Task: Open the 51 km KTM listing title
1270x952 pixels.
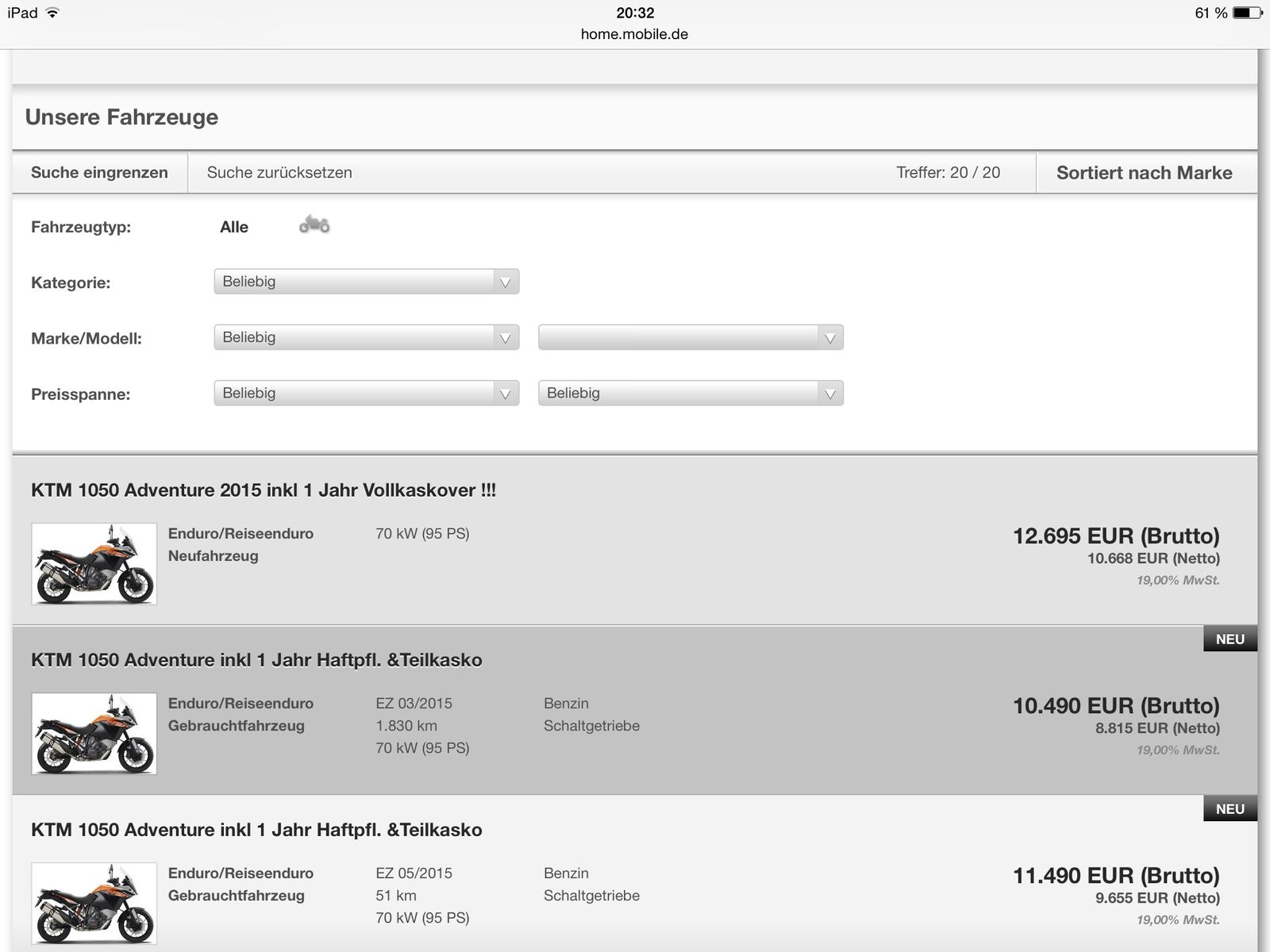Action: click(x=256, y=830)
